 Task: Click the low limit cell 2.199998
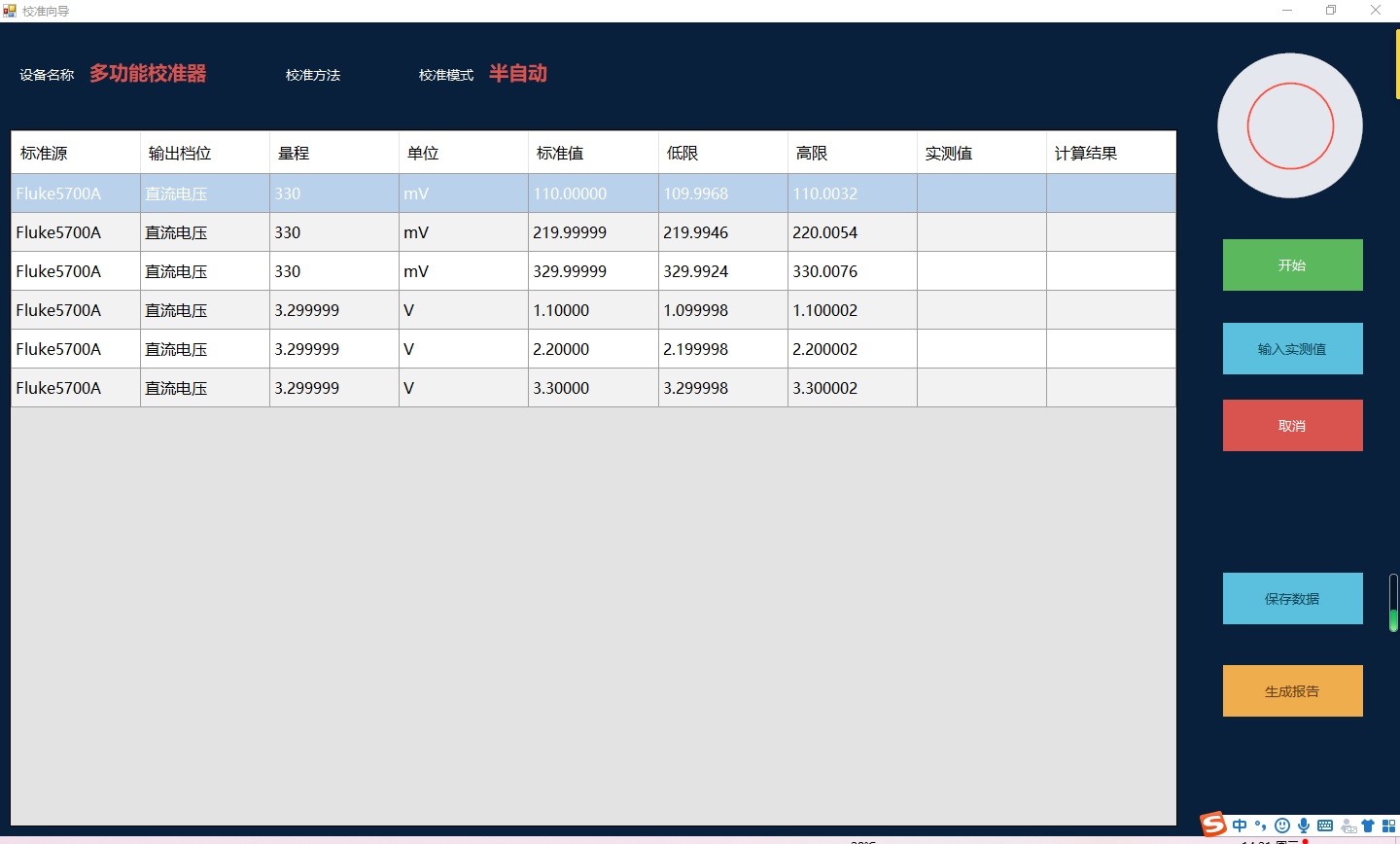[723, 349]
